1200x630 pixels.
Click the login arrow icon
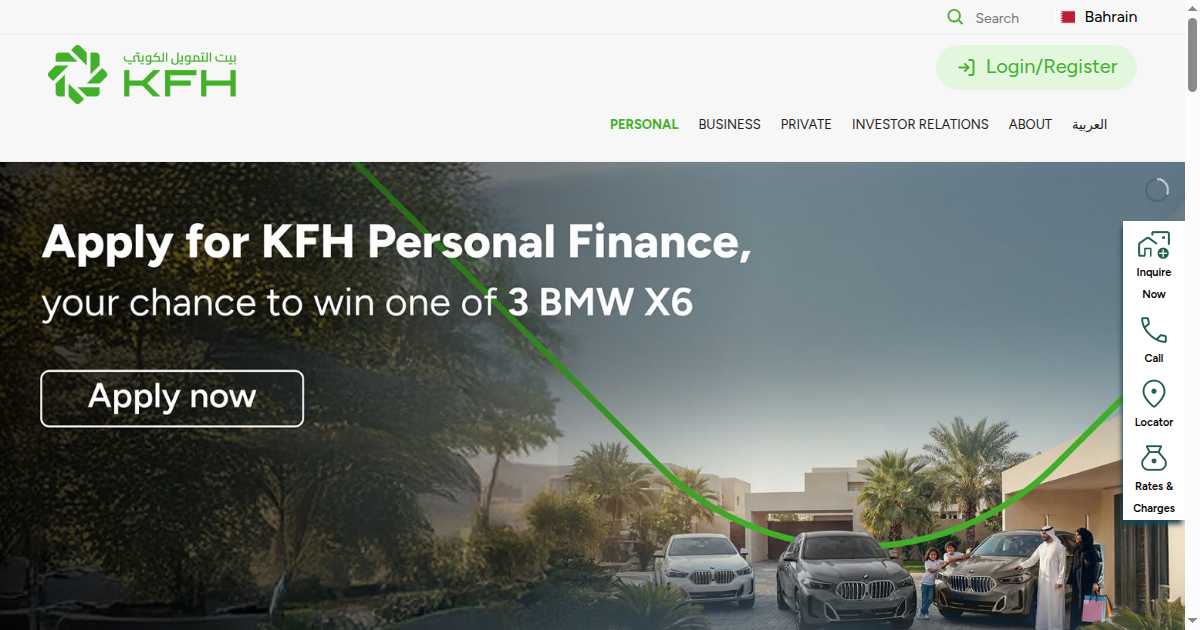point(966,67)
